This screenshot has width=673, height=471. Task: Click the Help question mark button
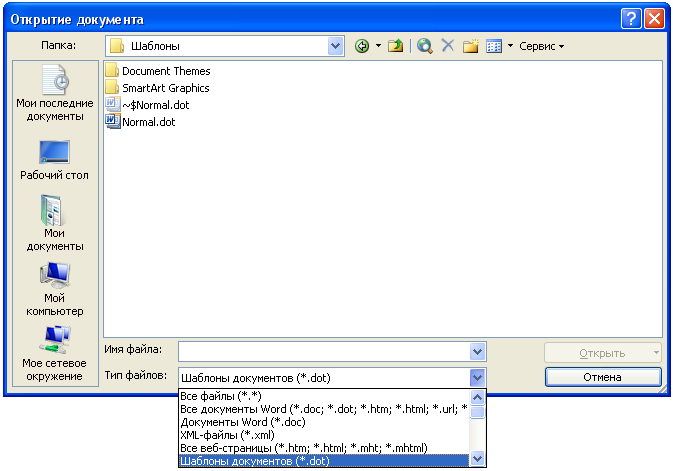tap(631, 19)
